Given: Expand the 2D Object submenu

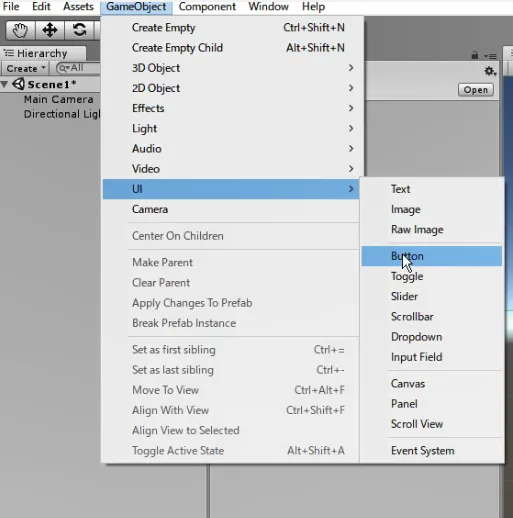Looking at the screenshot, I should tap(231, 88).
